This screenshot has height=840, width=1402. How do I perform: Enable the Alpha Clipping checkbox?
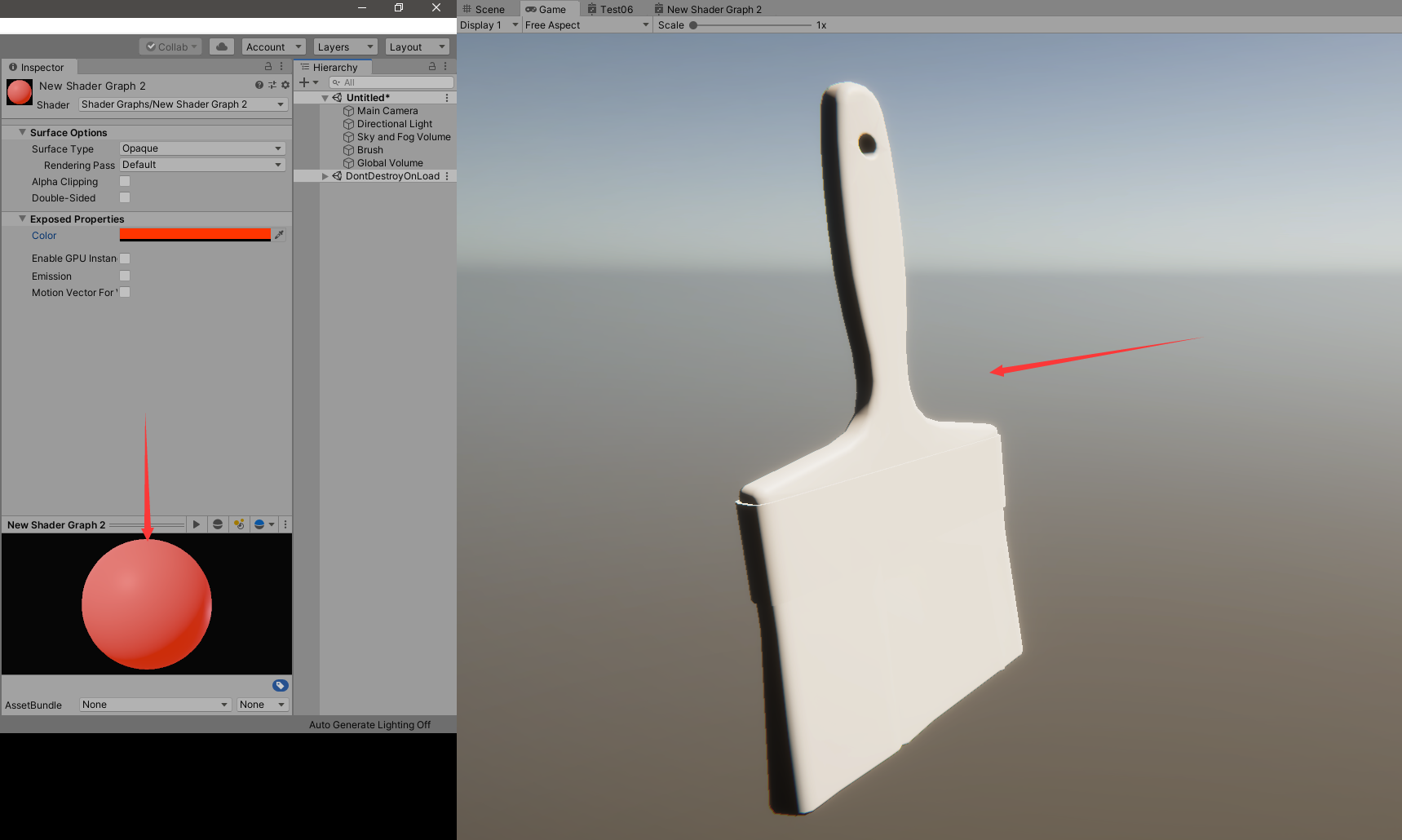point(124,181)
